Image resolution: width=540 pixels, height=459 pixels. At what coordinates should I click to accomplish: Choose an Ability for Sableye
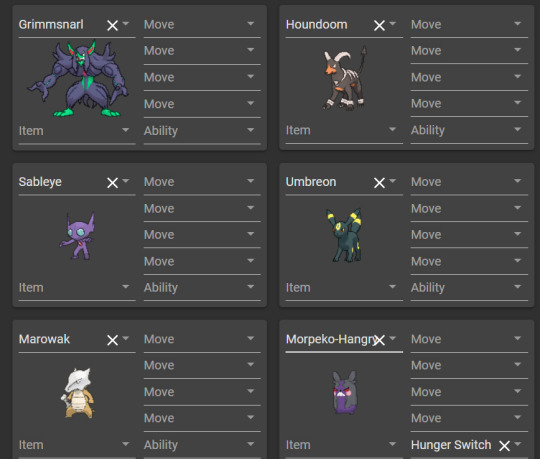click(x=202, y=288)
